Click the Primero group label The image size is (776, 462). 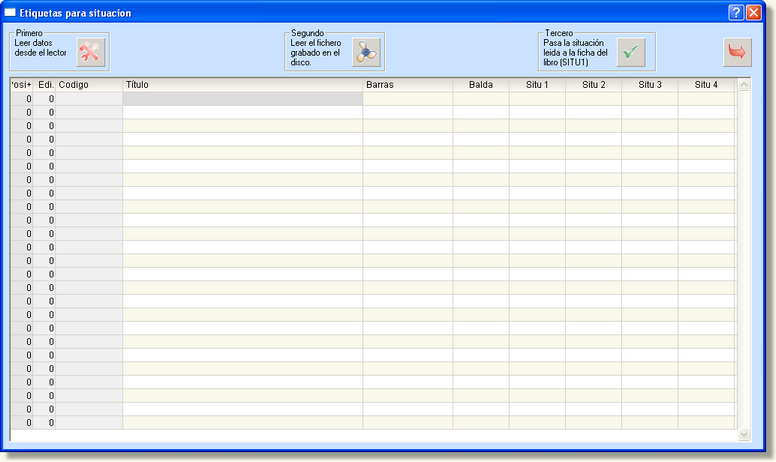[x=29, y=33]
